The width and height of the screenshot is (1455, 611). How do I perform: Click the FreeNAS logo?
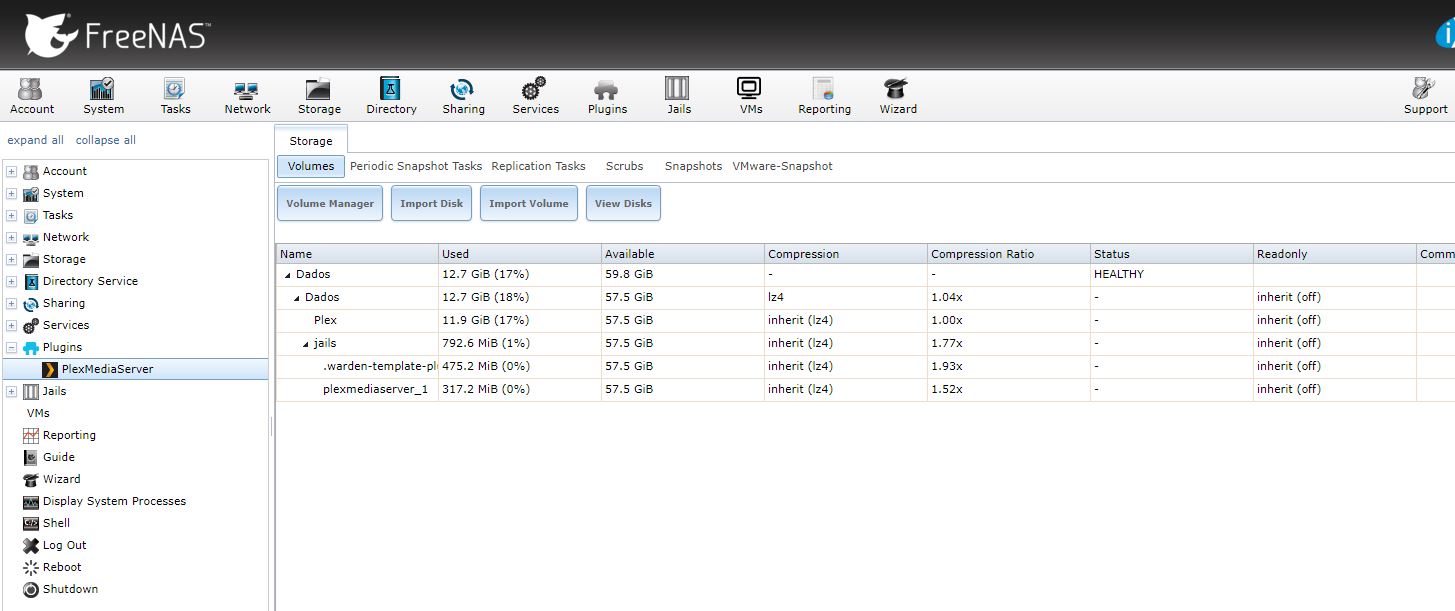[x=117, y=35]
